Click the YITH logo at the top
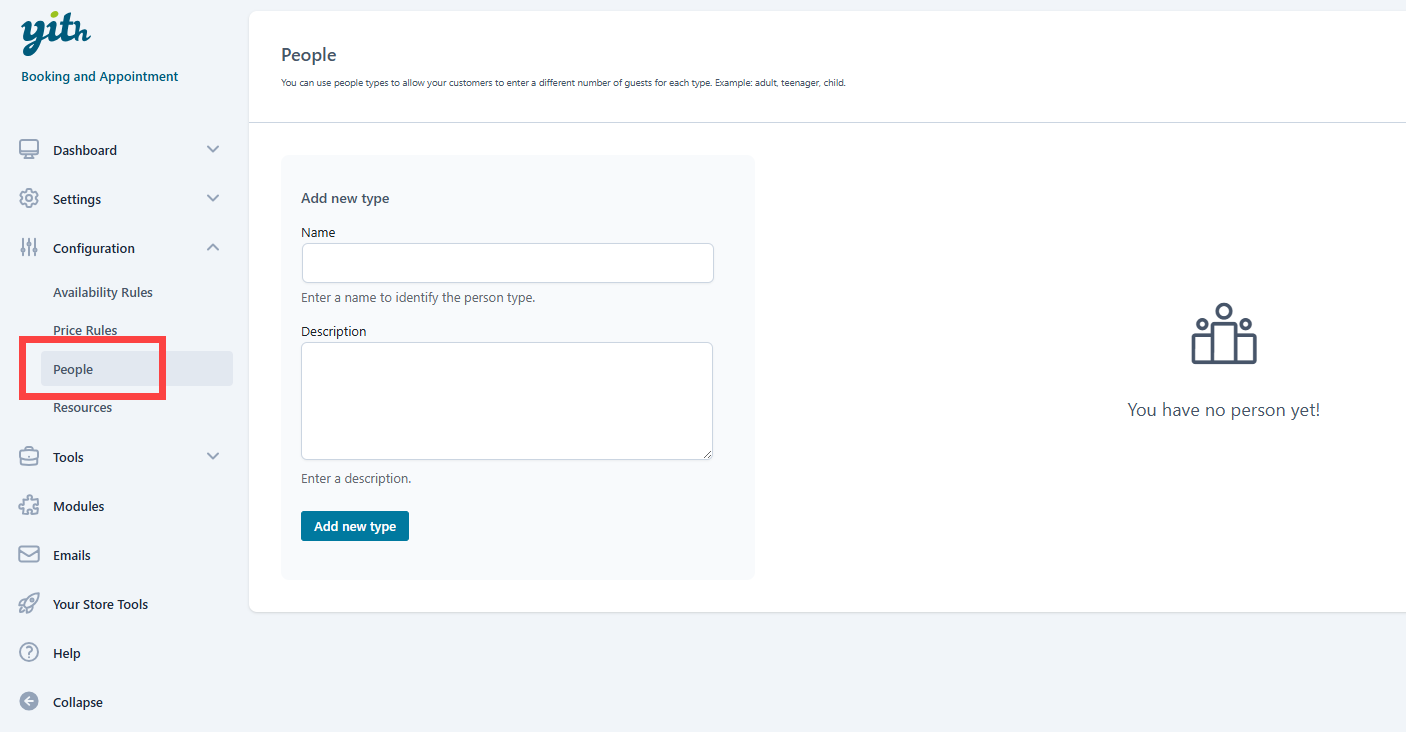1406x732 pixels. [x=55, y=31]
